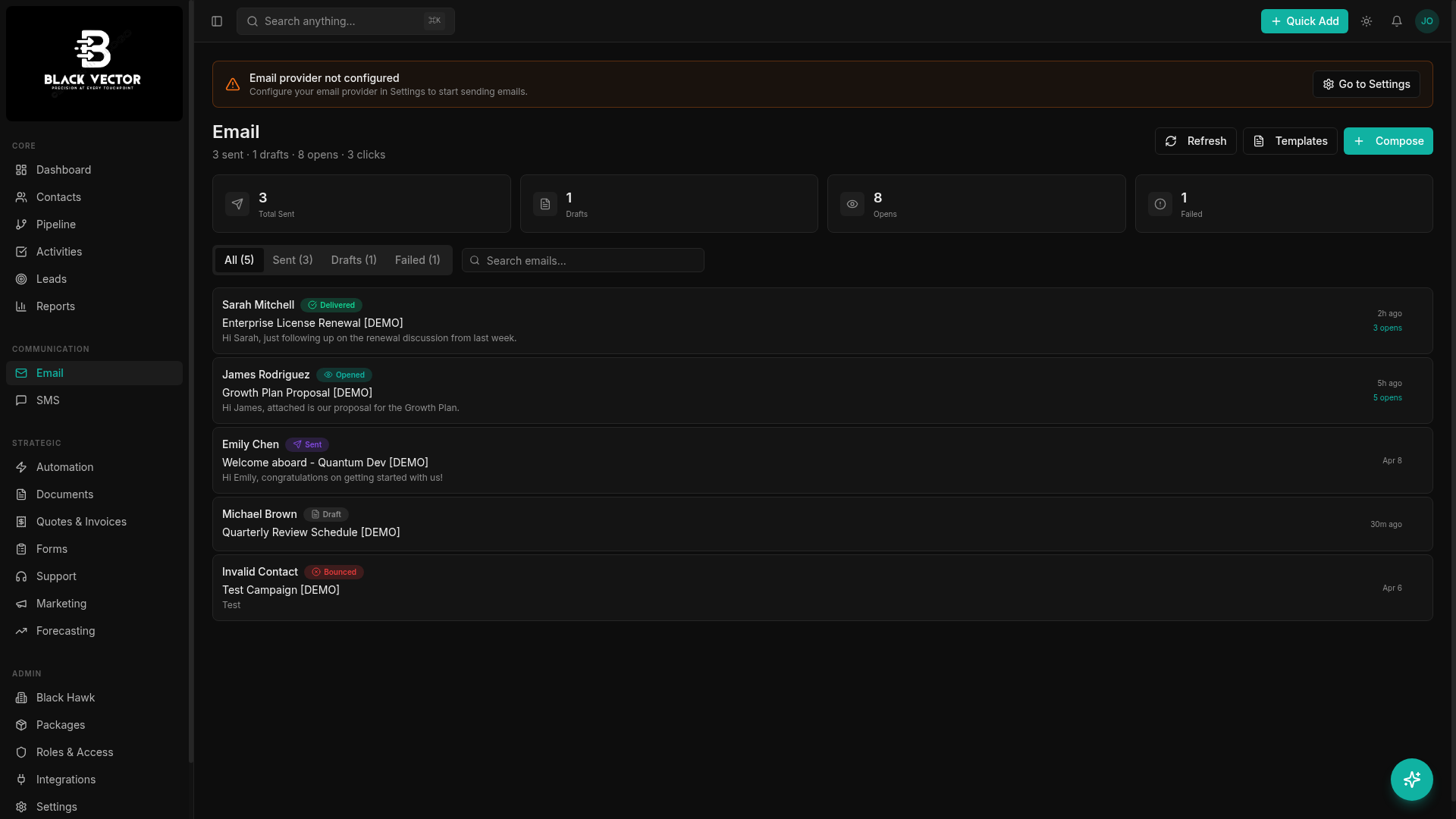
Task: Refresh the email list
Action: 1196,141
